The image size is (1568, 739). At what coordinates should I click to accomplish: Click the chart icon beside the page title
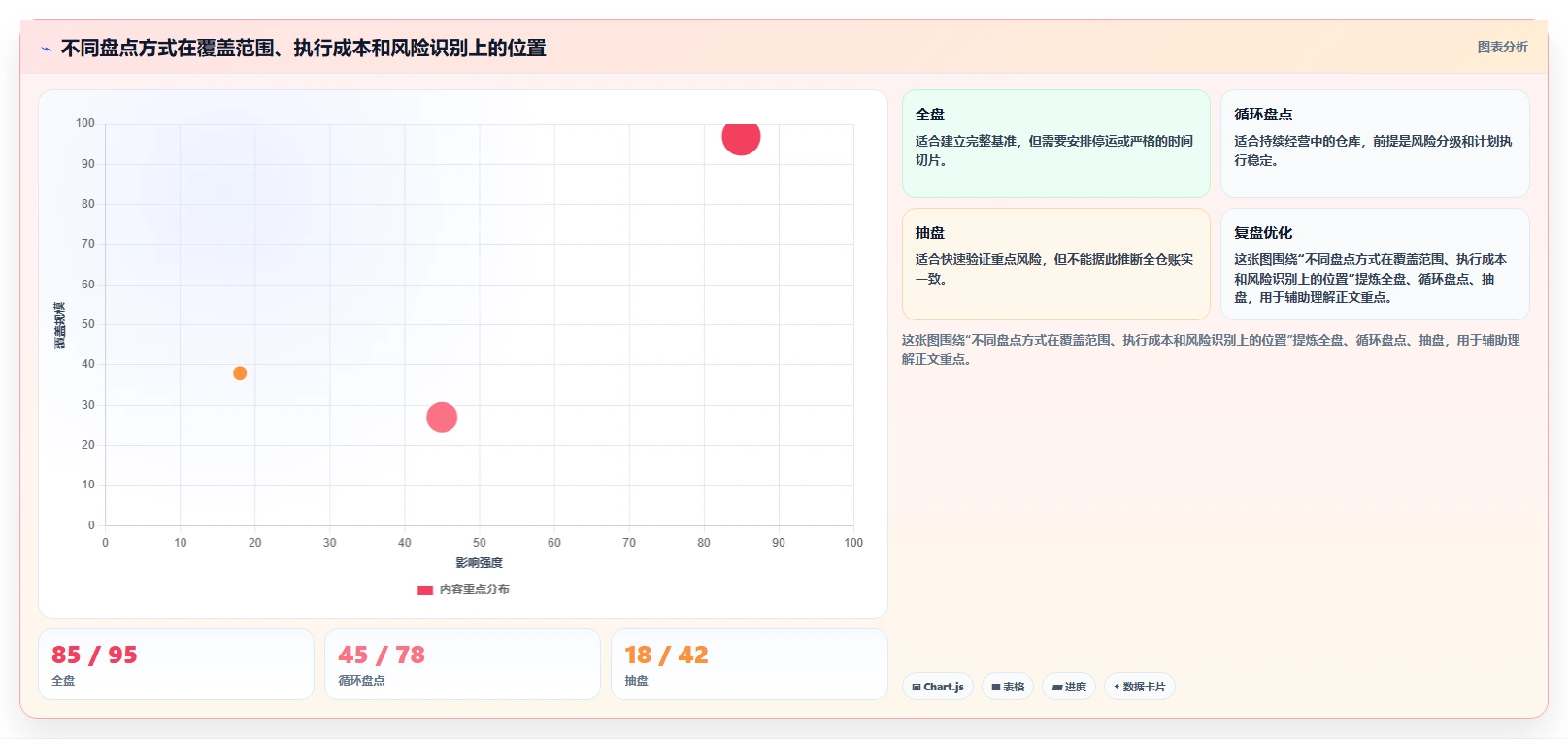pos(47,49)
